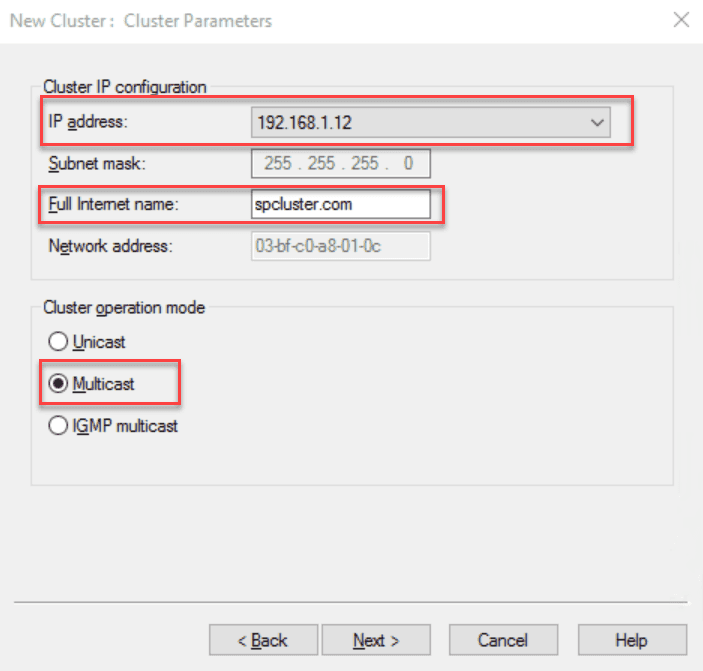Click the Network address field 03-bf-c0-a8-01-0c
Viewport: 703px width, 671px height.
pyautogui.click(x=340, y=246)
